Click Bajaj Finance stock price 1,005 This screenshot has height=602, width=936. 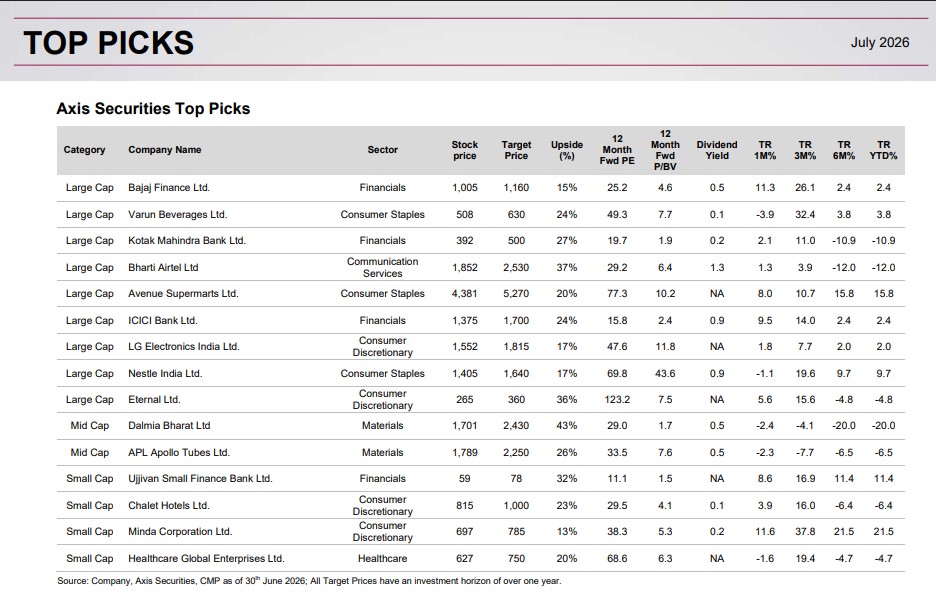464,188
